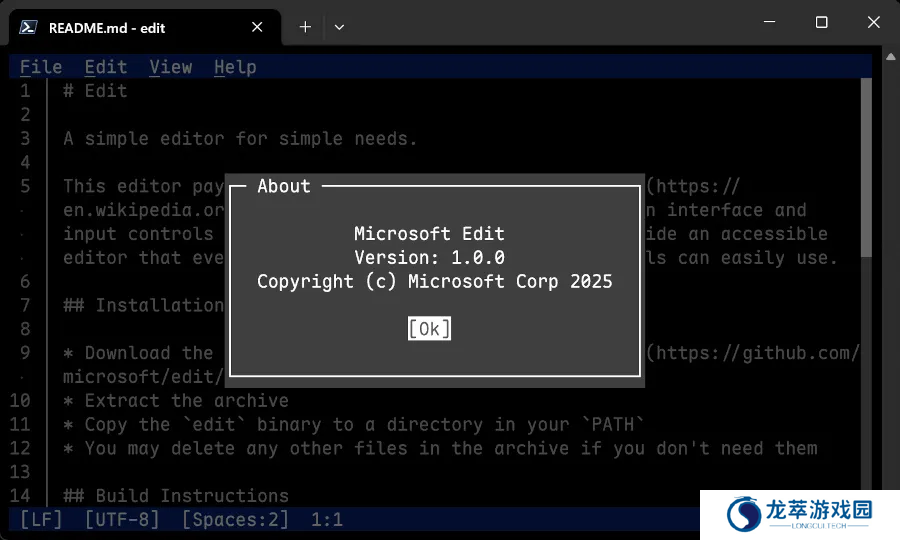The height and width of the screenshot is (540, 900).
Task: Click the line starting '* Copy the `edit` binary'
Action: 354,425
